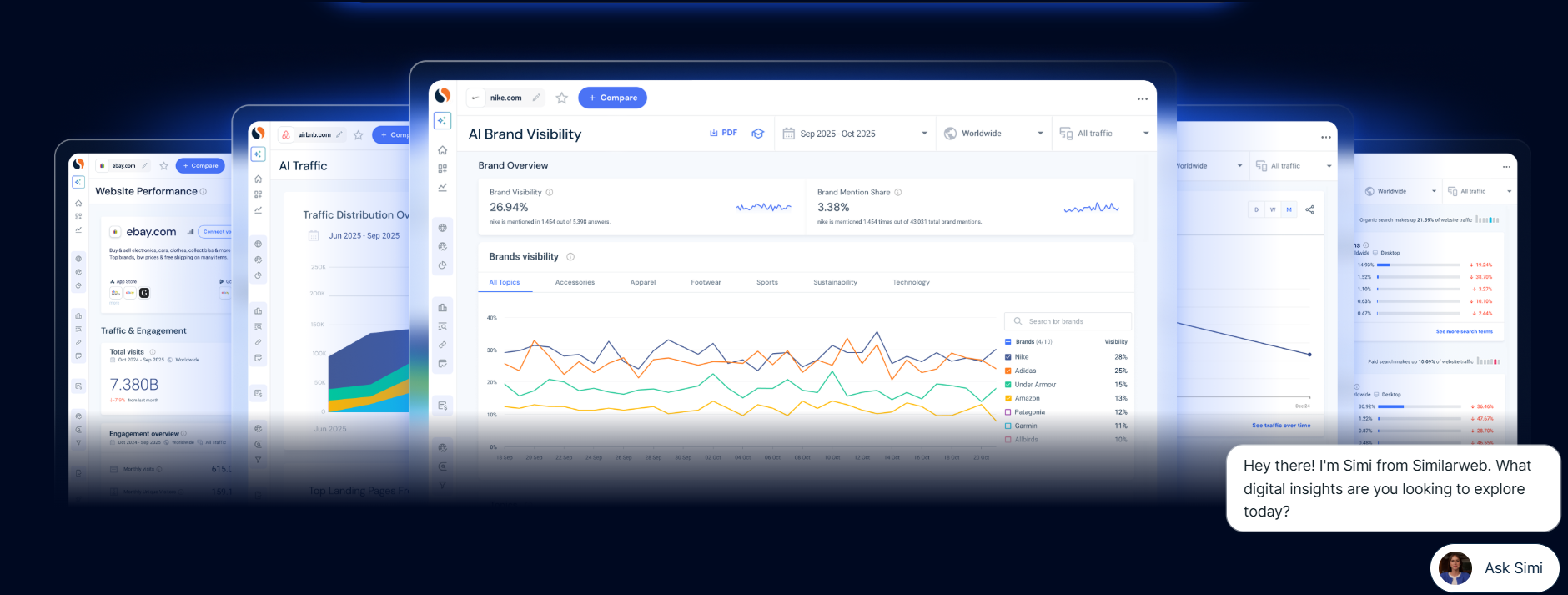Viewport: 1568px width, 595px height.
Task: Check the Patagonia brand checkbox
Action: click(1008, 412)
